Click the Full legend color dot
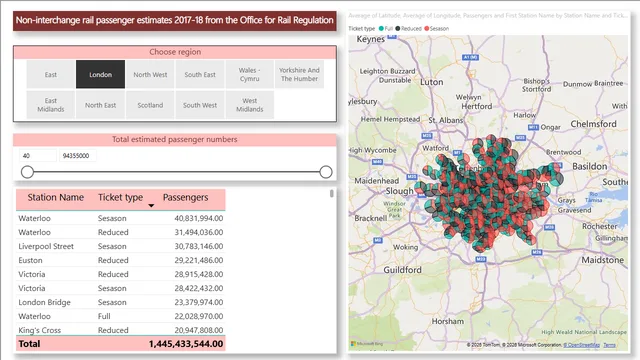This screenshot has height=360, width=640. coord(381,29)
